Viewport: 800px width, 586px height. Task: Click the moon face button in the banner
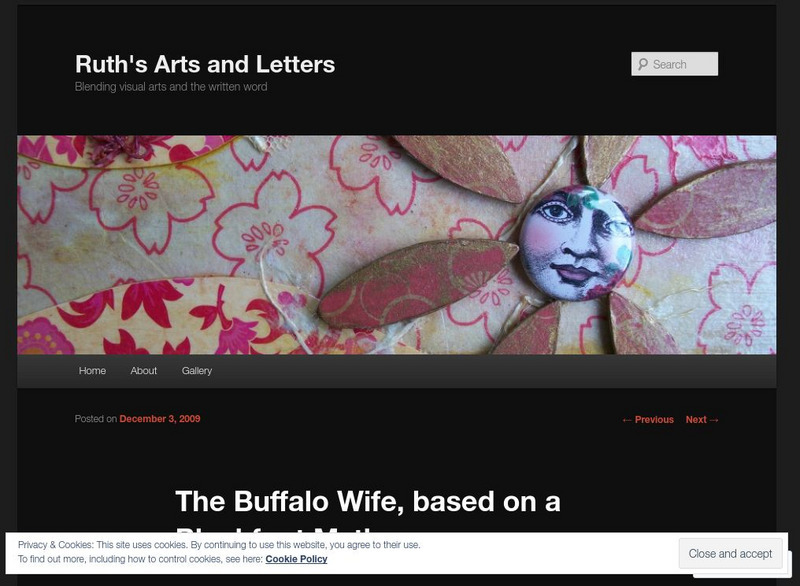tap(577, 242)
